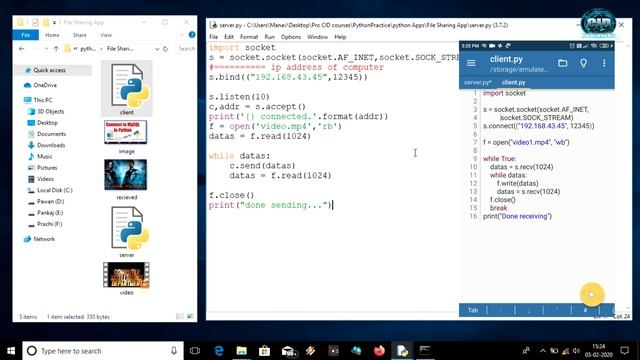
Task: Open IDLE Help menu
Action: tap(340, 37)
